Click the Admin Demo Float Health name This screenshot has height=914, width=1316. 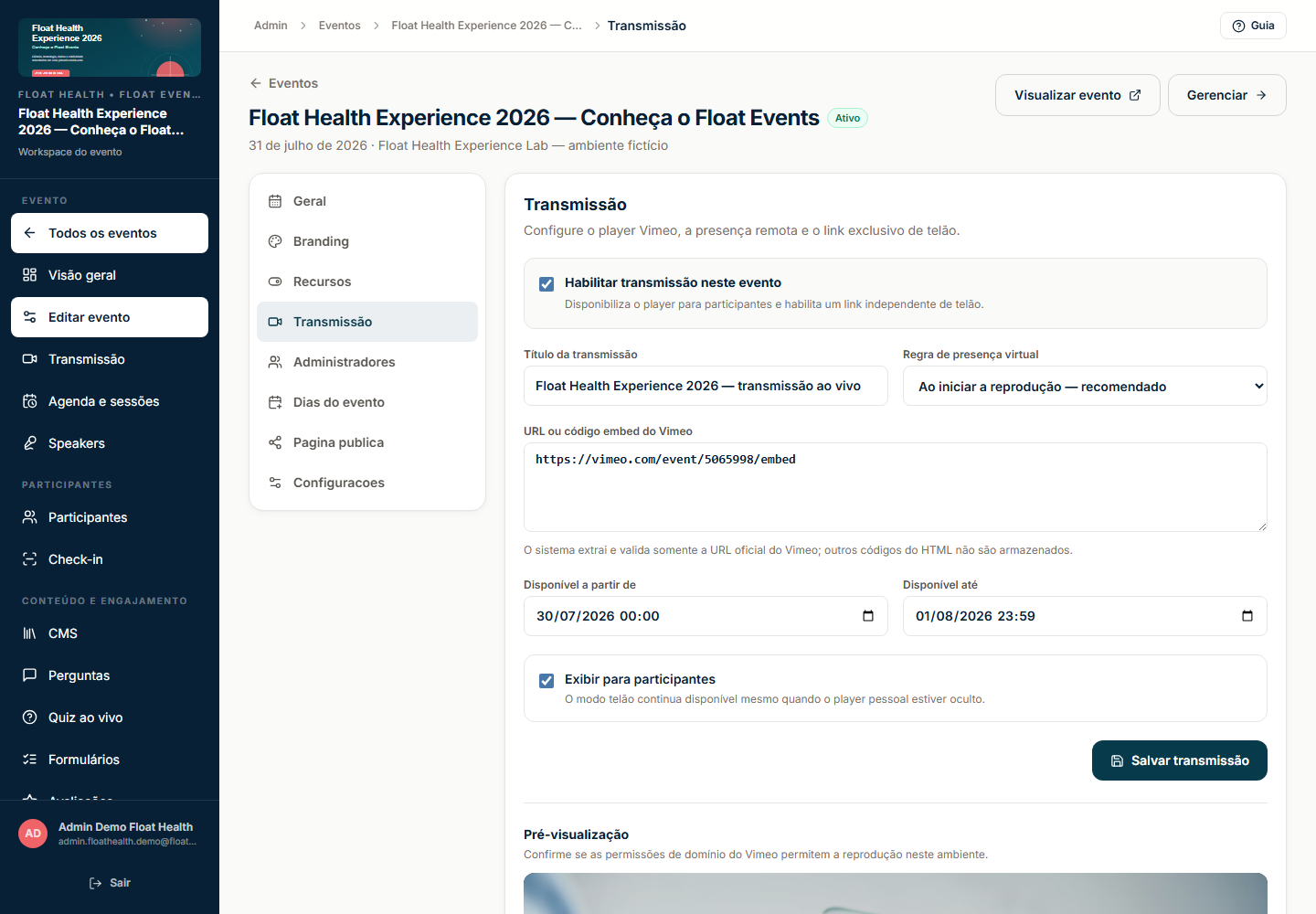125,827
